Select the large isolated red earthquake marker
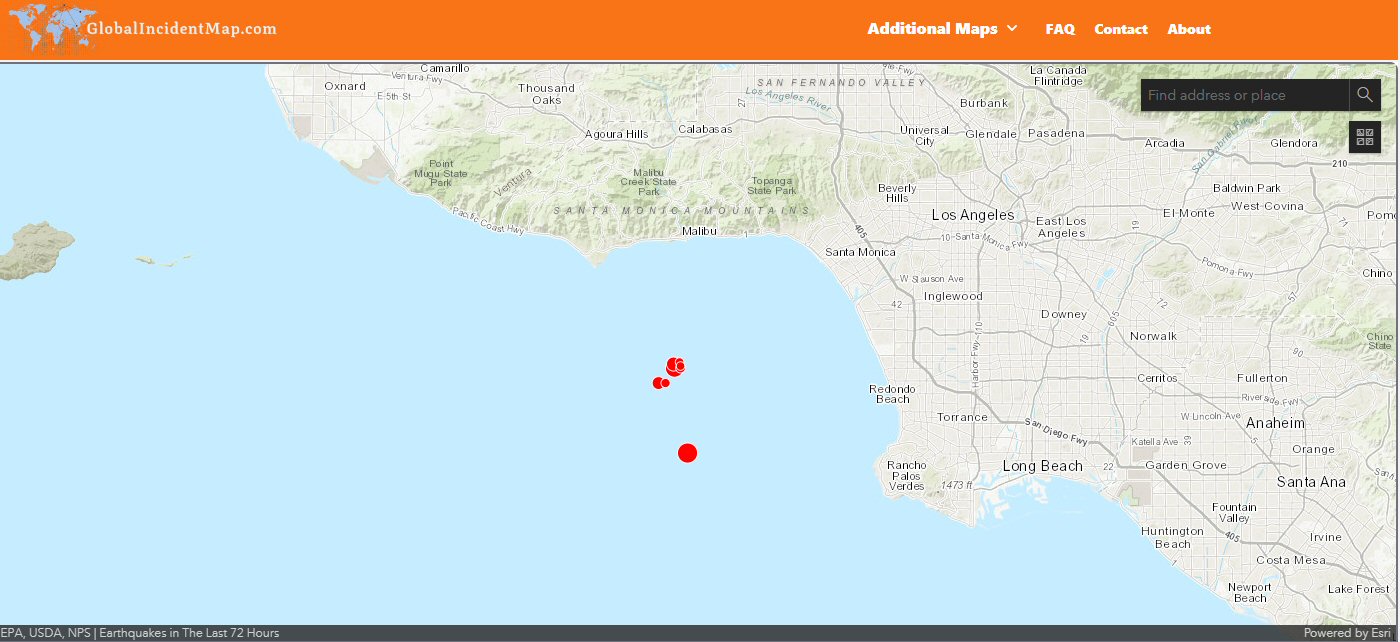 [687, 453]
